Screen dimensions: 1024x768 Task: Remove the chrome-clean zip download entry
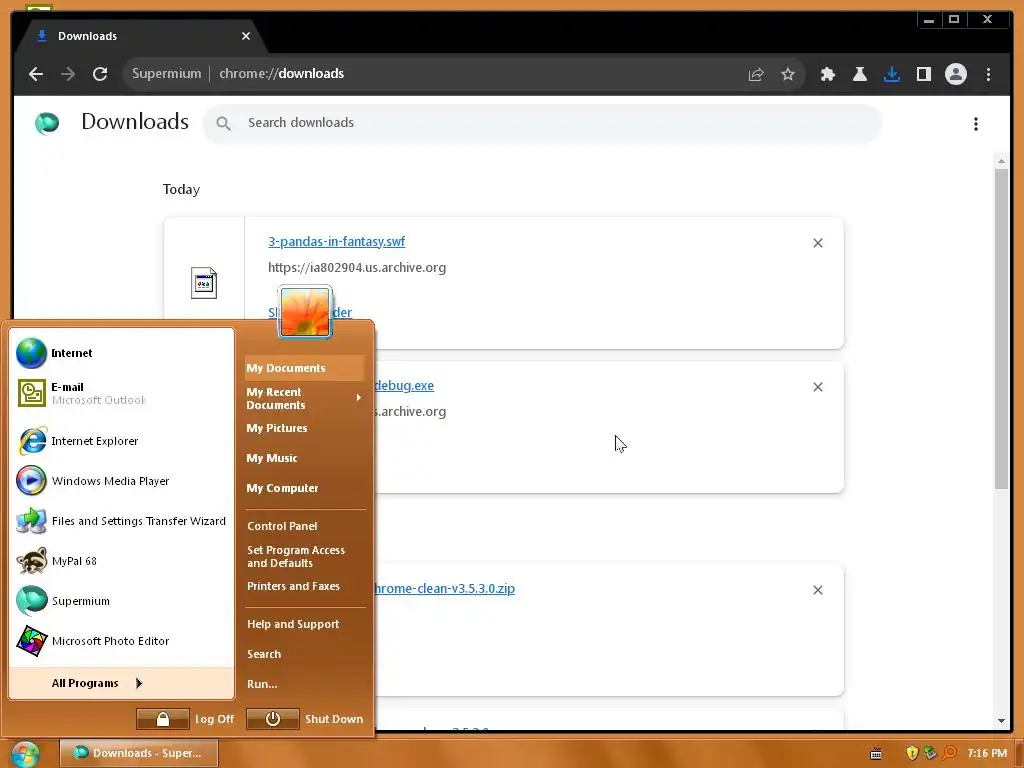[x=818, y=590]
